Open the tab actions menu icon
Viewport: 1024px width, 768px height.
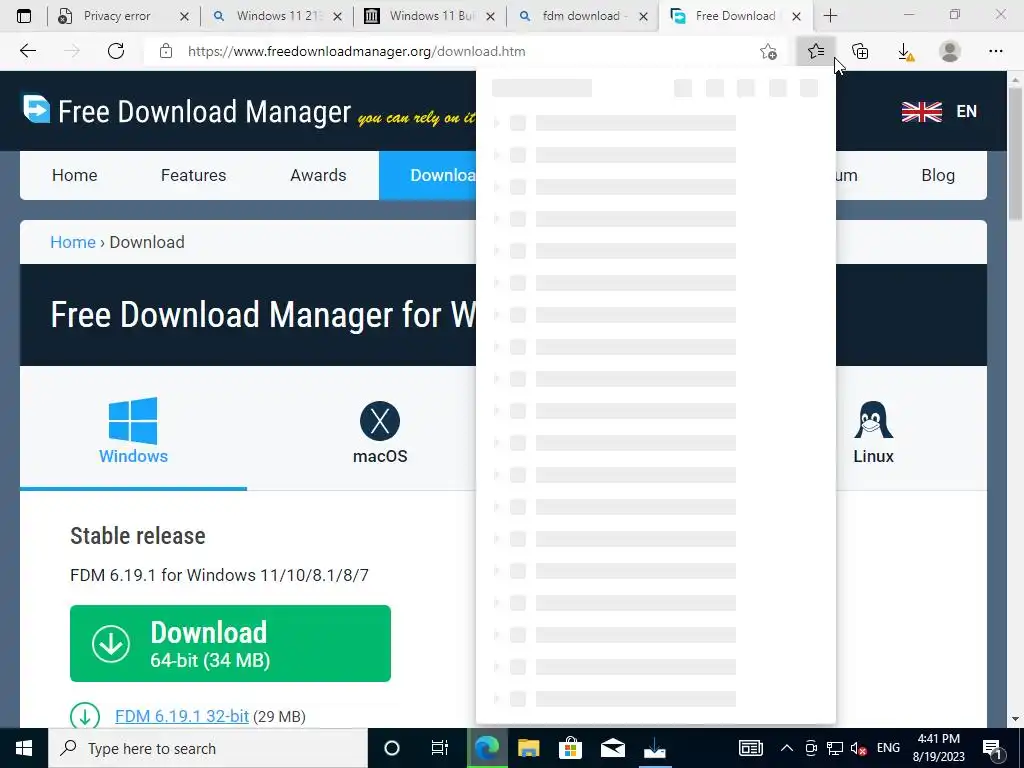(x=24, y=16)
